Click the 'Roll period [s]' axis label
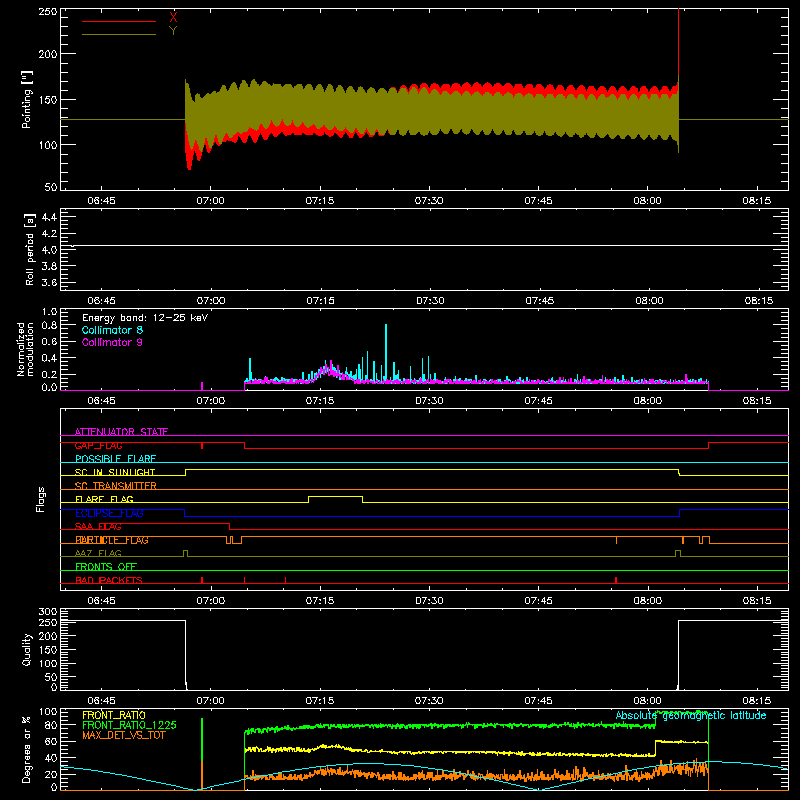 [x=30, y=249]
